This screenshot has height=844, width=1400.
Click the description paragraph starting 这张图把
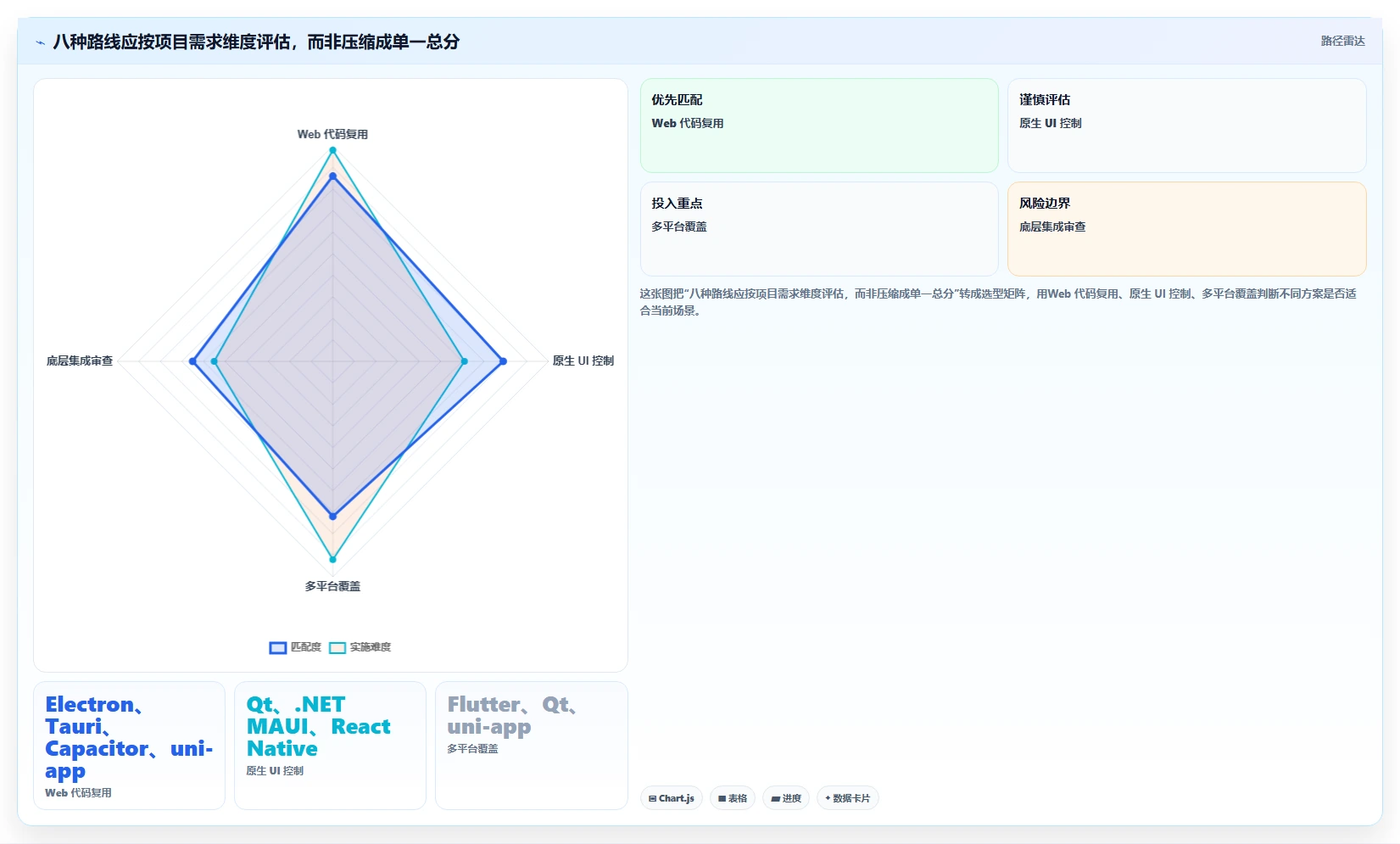point(998,302)
